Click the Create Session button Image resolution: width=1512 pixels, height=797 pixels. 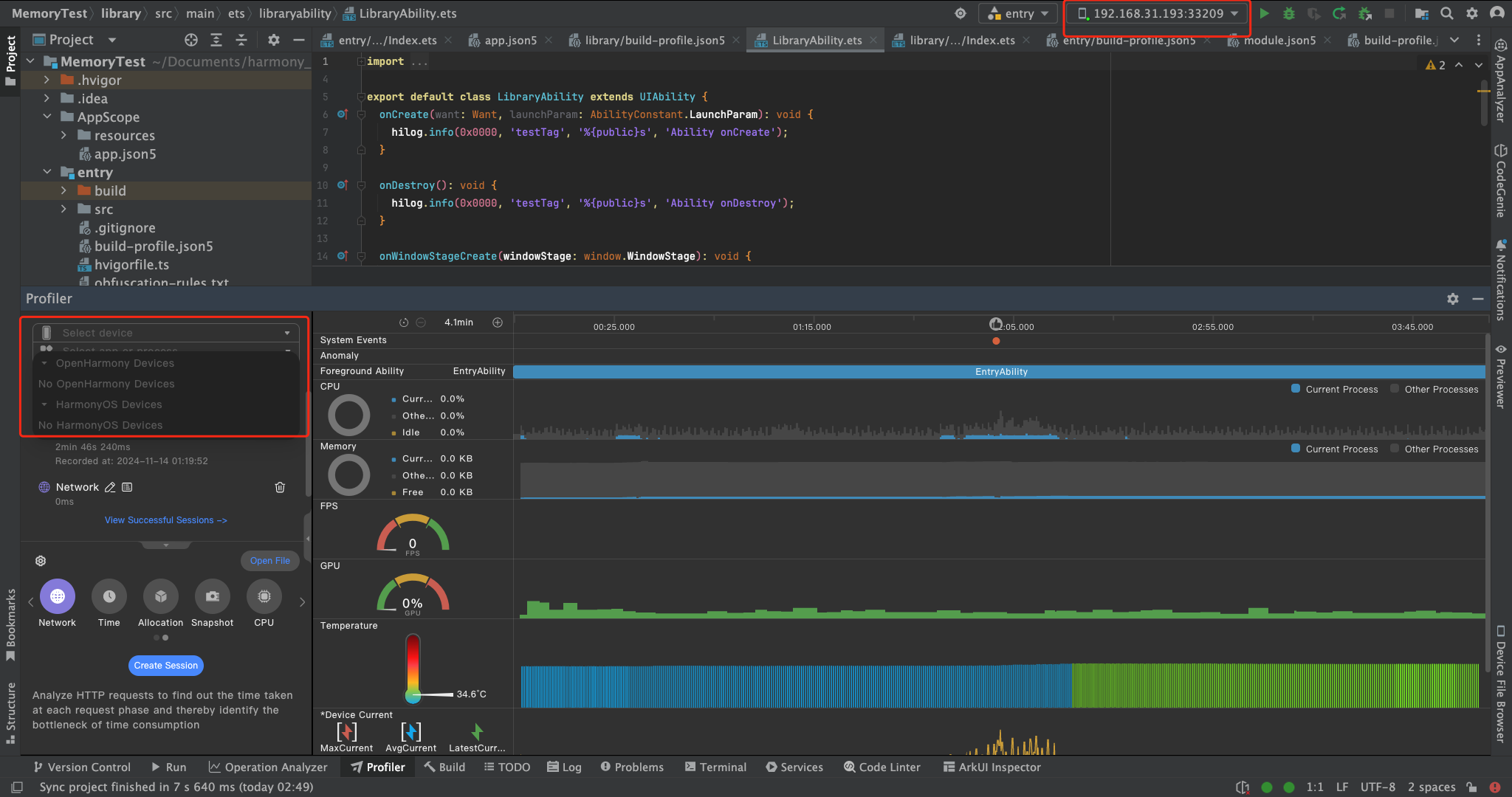coord(166,665)
